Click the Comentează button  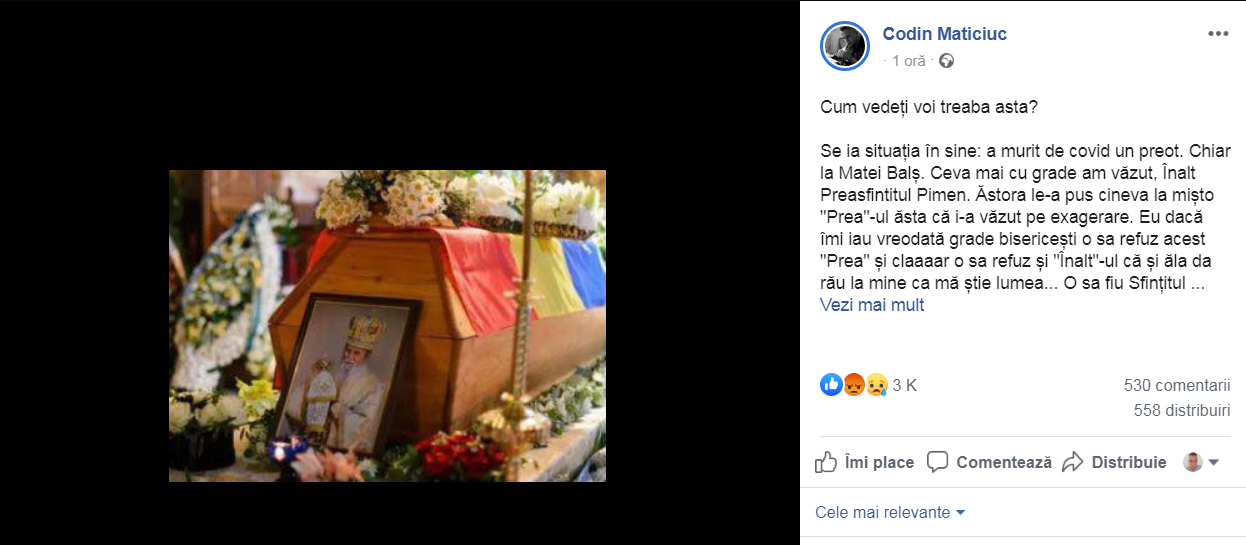coord(989,462)
